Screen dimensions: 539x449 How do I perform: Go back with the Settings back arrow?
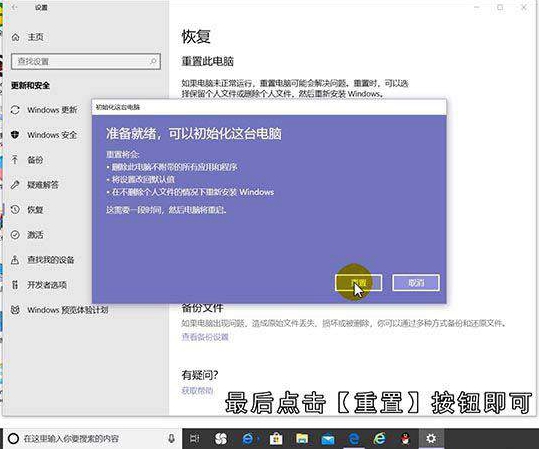tap(14, 7)
